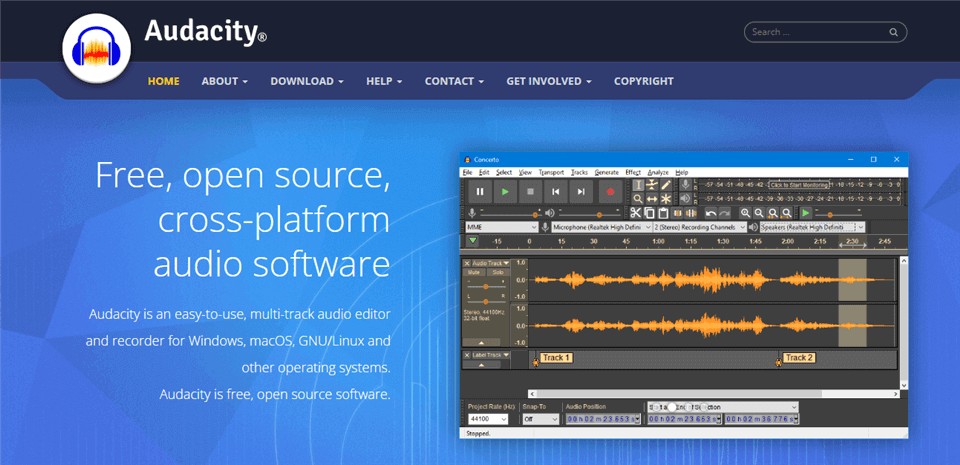960x465 pixels.
Task: Open the Generate menu
Action: coord(607,173)
